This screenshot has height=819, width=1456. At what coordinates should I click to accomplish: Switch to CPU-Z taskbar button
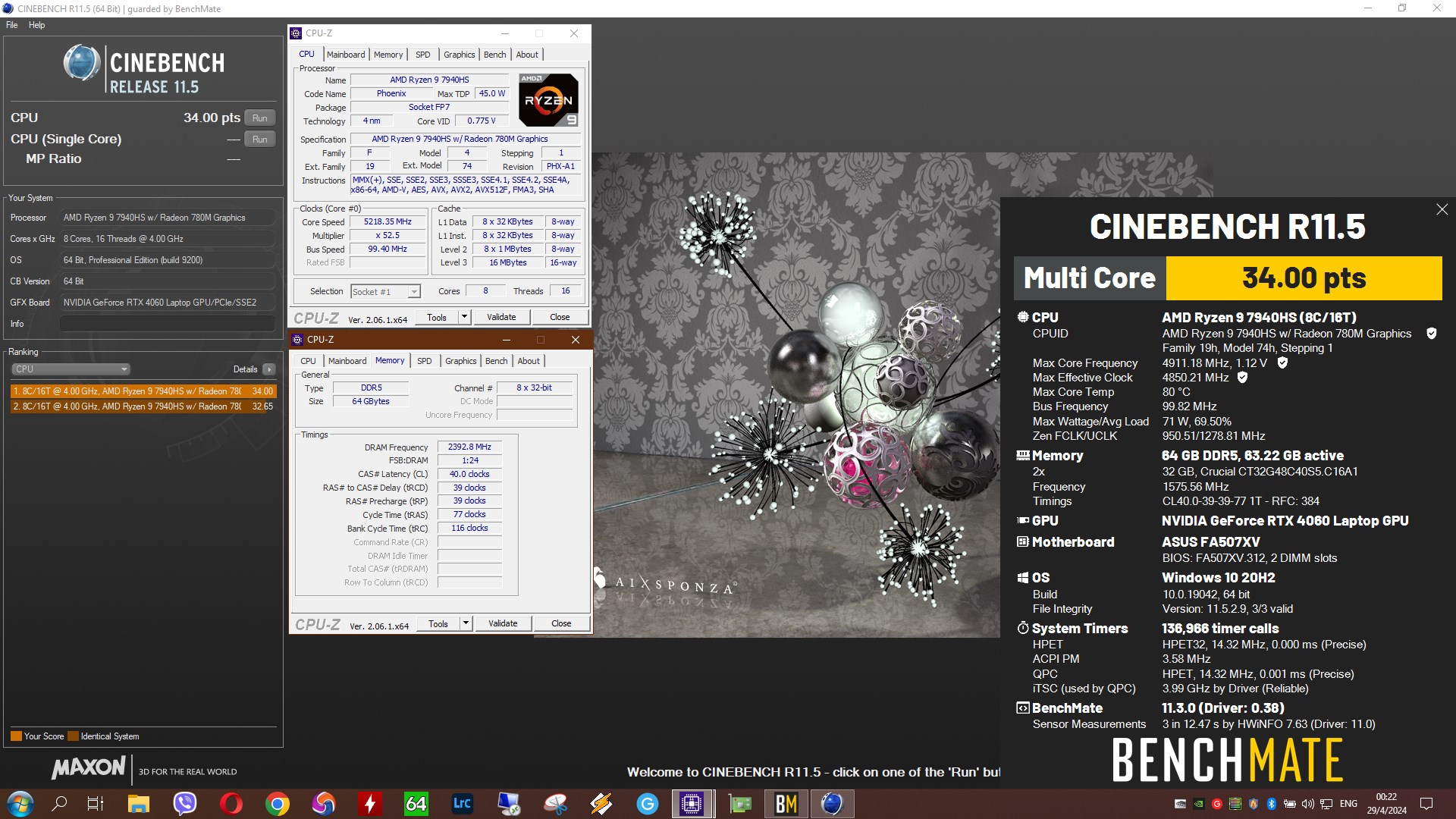(692, 804)
